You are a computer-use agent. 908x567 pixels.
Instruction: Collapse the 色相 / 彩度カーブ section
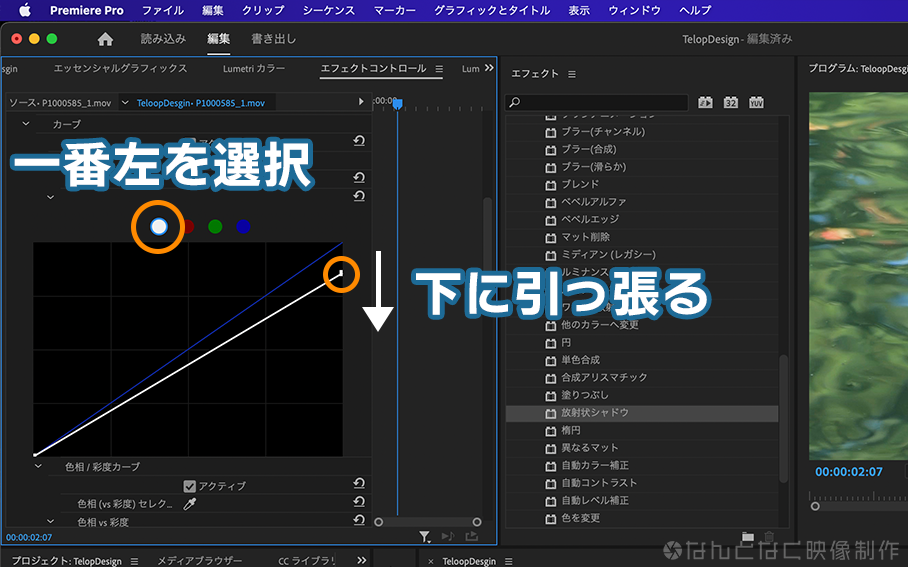[38, 466]
